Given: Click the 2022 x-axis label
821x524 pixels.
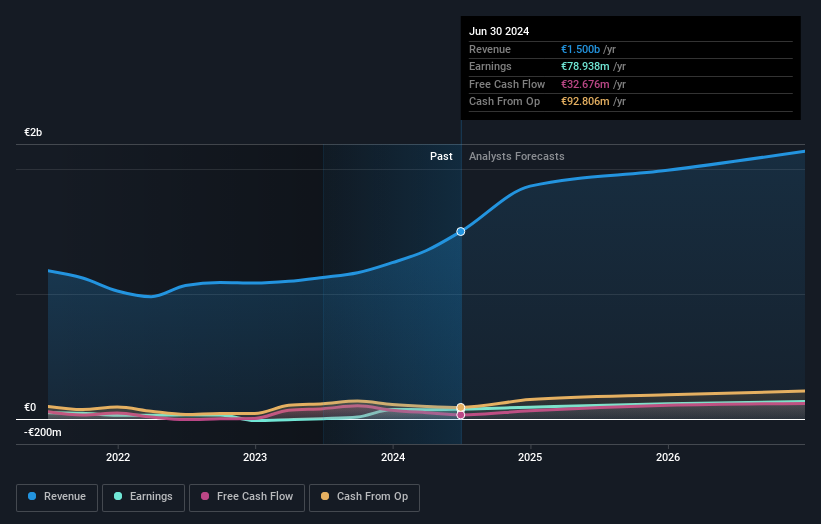Looking at the screenshot, I should pos(118,457).
